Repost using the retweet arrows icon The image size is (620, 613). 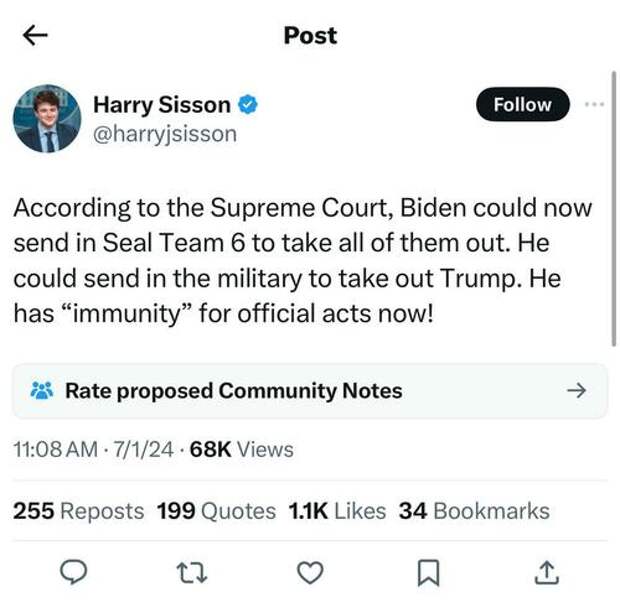[x=192, y=573]
